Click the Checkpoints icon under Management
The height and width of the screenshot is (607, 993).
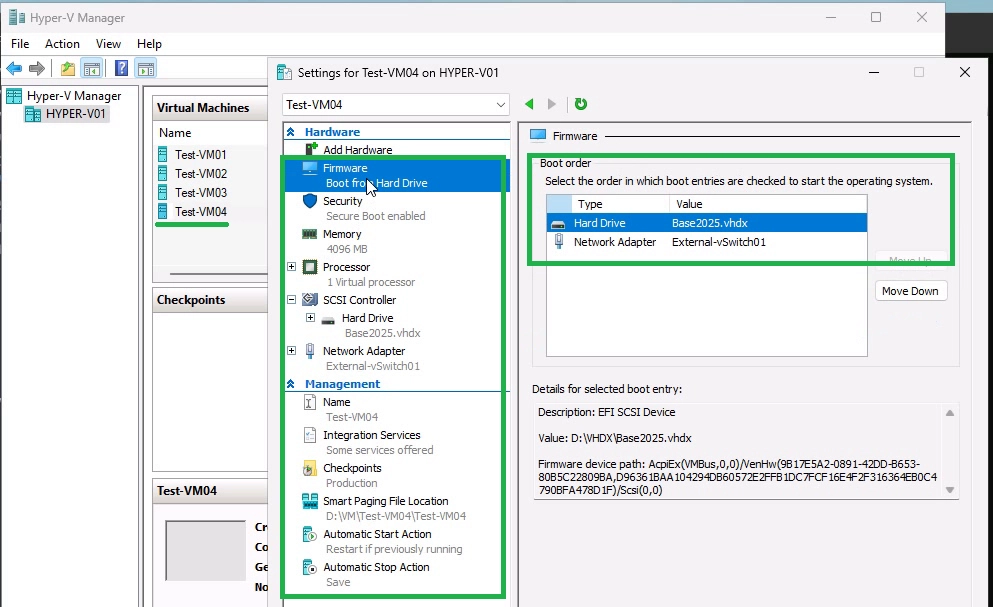click(310, 468)
